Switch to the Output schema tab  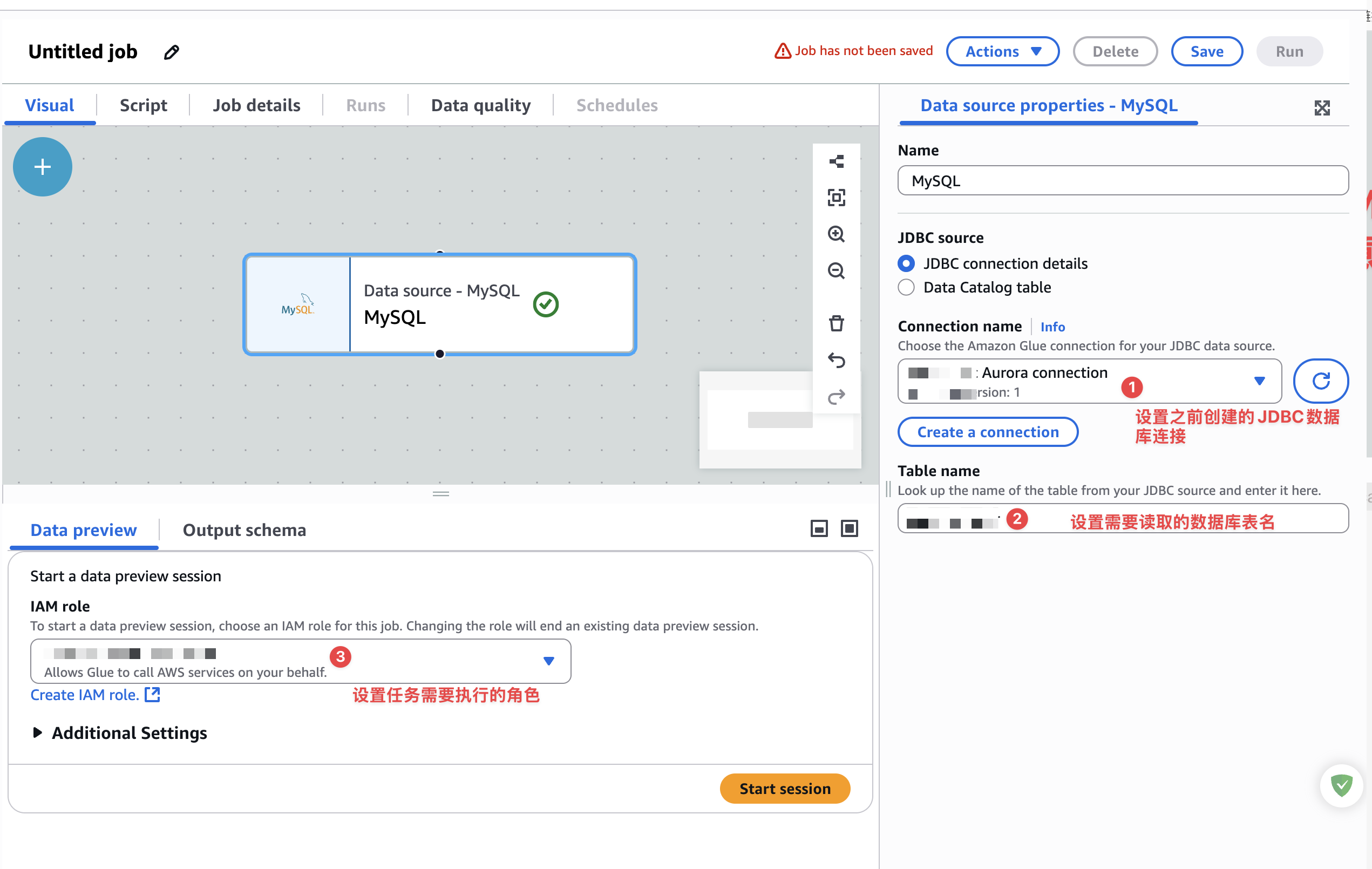pos(244,530)
